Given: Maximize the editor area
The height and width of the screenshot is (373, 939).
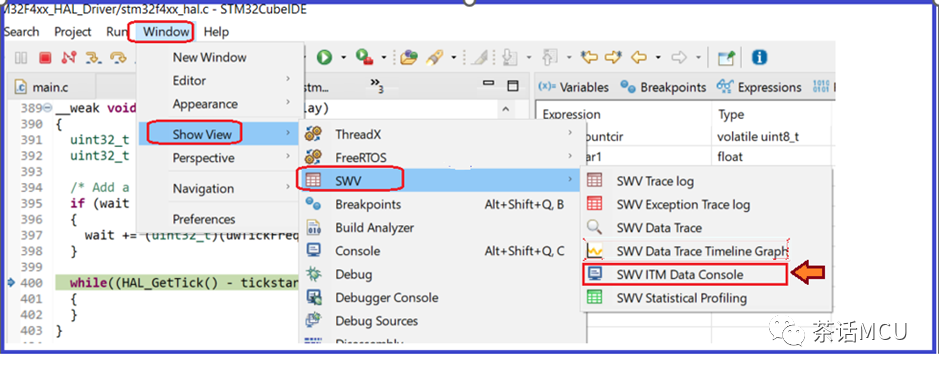Looking at the screenshot, I should [512, 86].
